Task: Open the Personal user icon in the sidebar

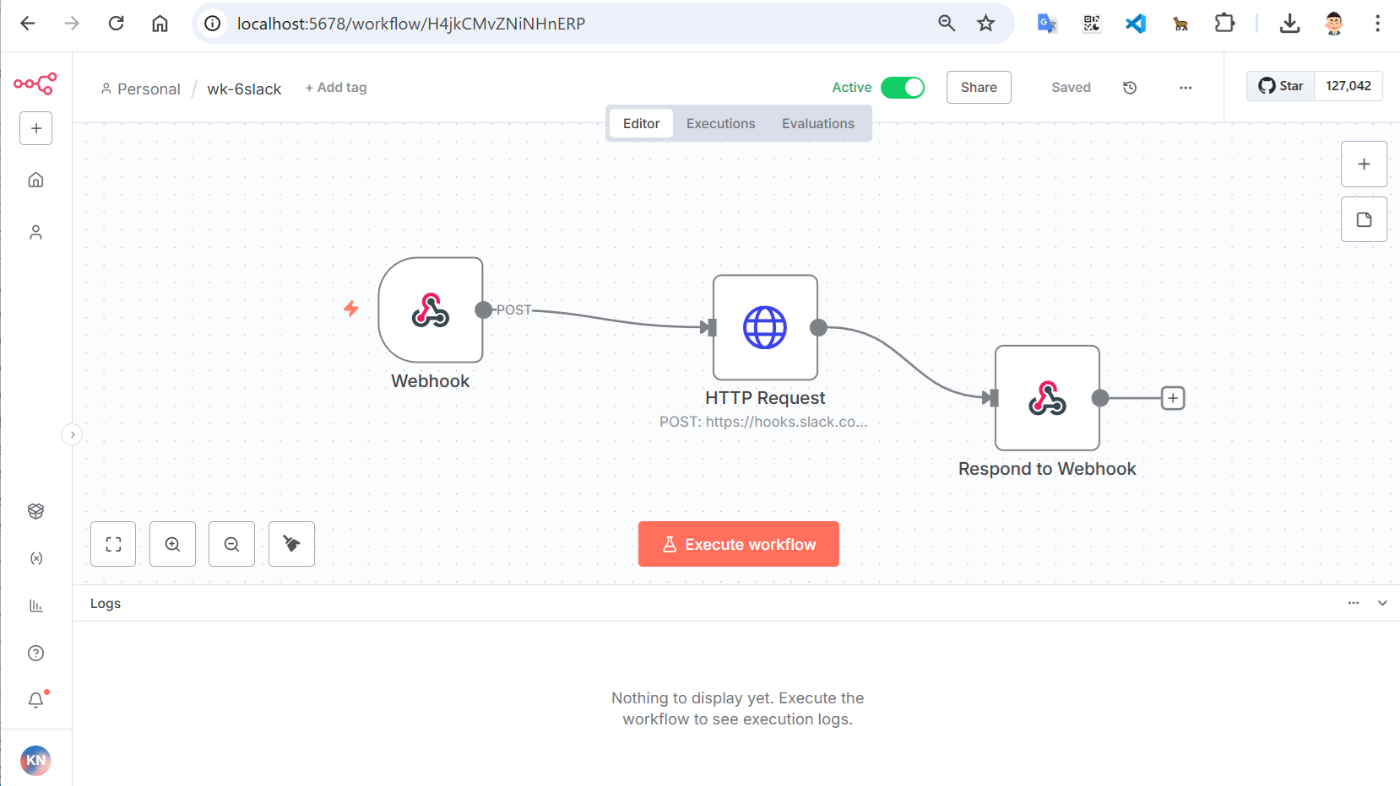Action: [36, 232]
